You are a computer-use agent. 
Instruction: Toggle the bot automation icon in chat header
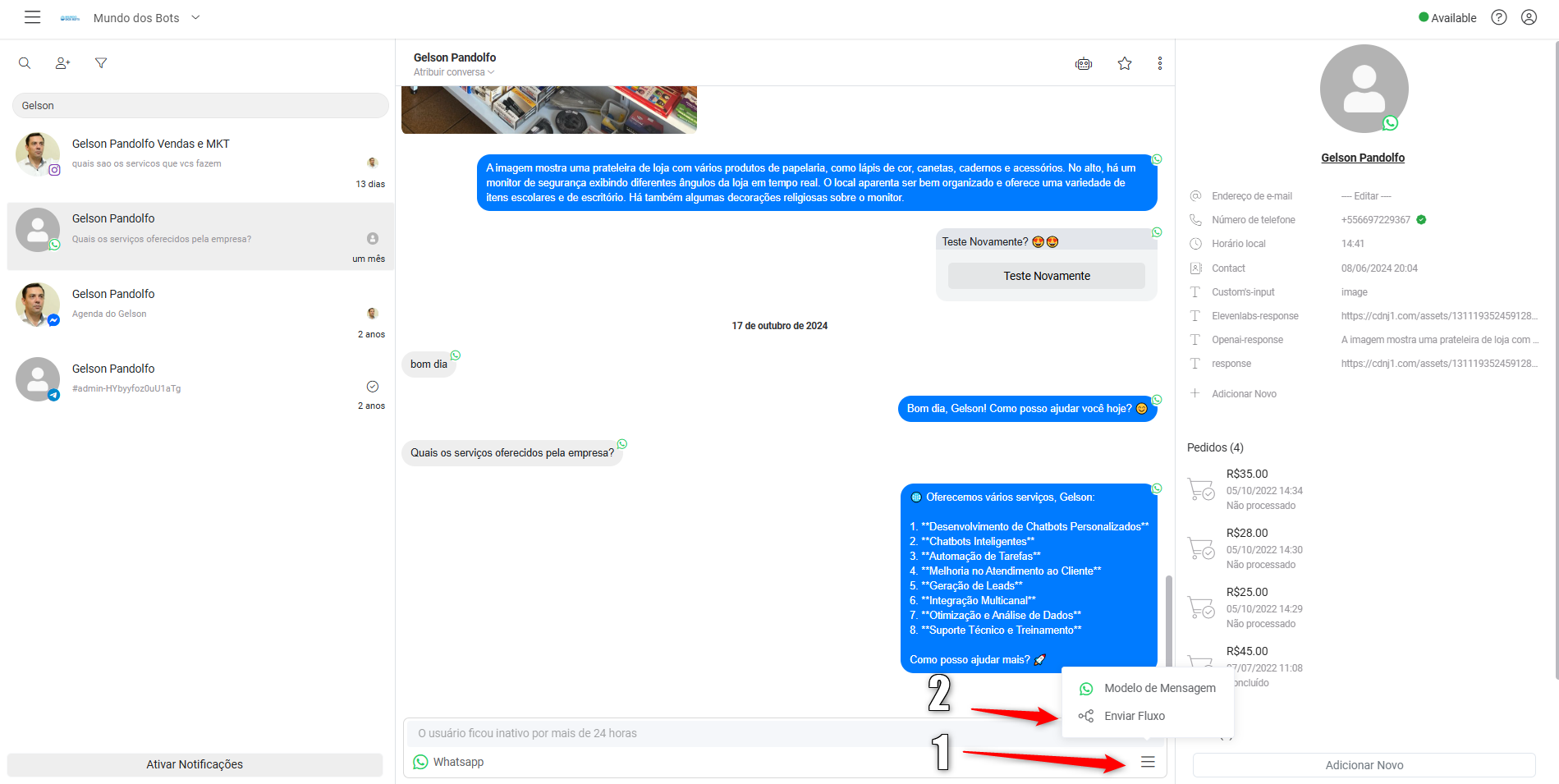(1084, 63)
